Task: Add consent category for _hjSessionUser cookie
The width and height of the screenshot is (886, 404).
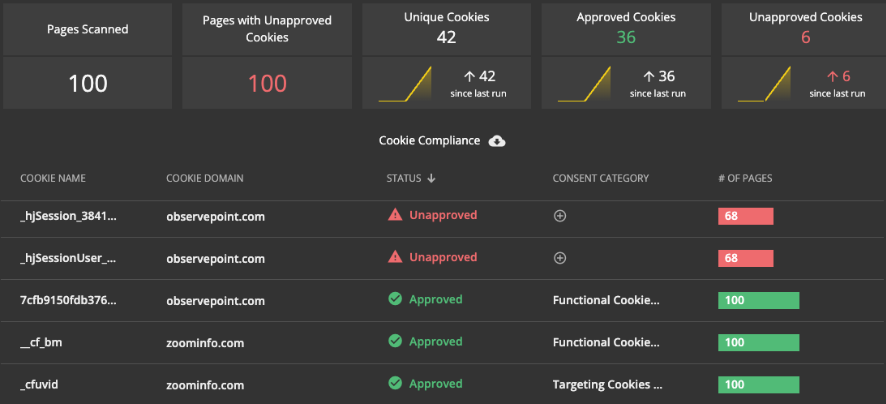Action: [560, 258]
